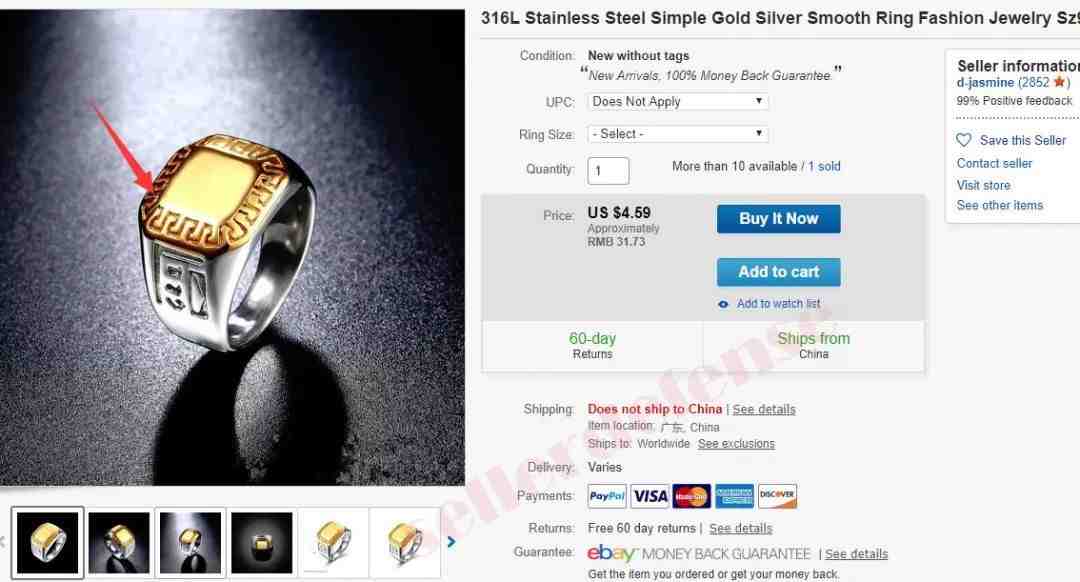Click the PayPal payment icon
Viewport: 1080px width, 582px height.
point(607,496)
